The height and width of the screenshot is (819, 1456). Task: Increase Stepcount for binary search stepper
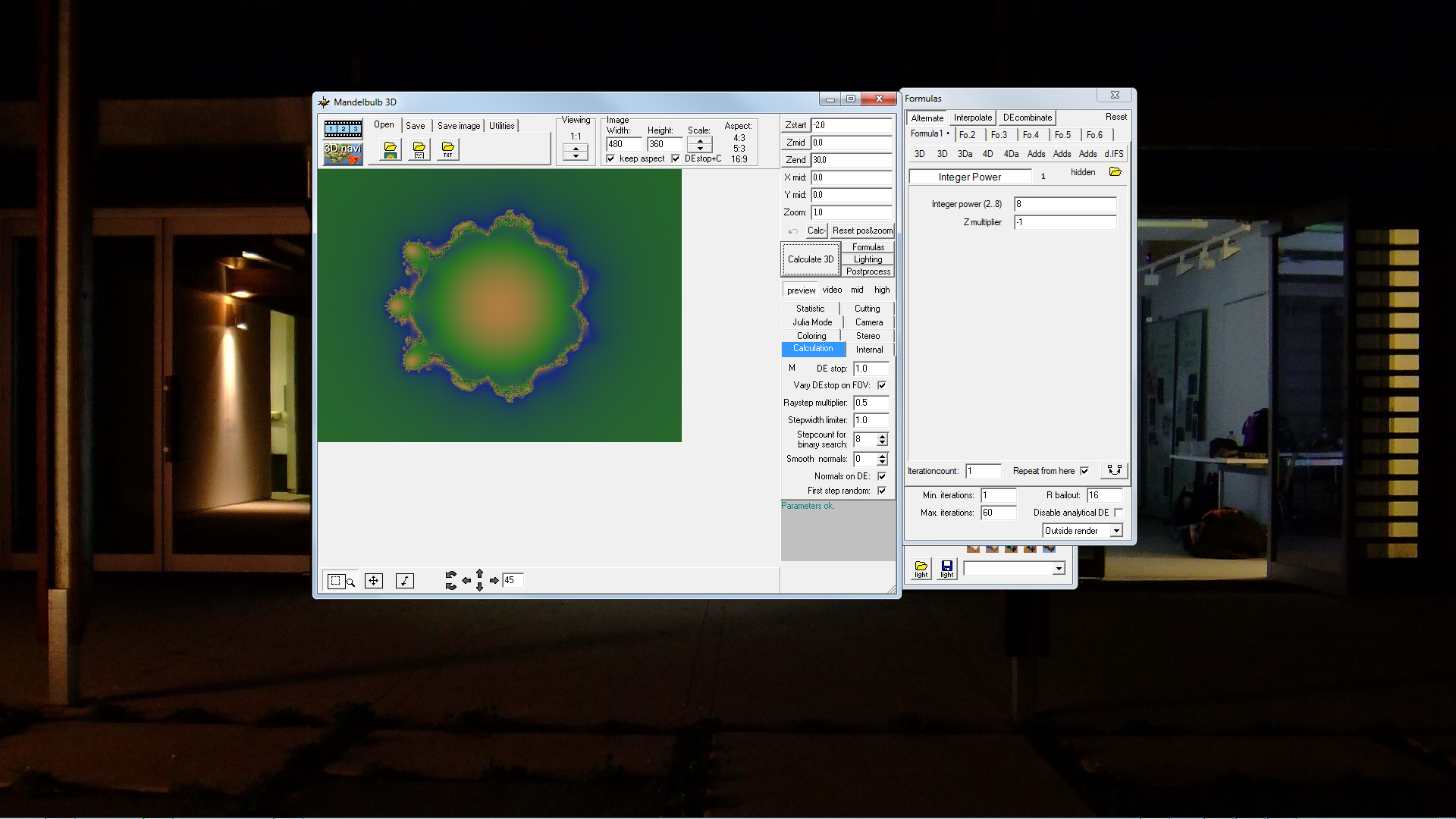point(882,436)
